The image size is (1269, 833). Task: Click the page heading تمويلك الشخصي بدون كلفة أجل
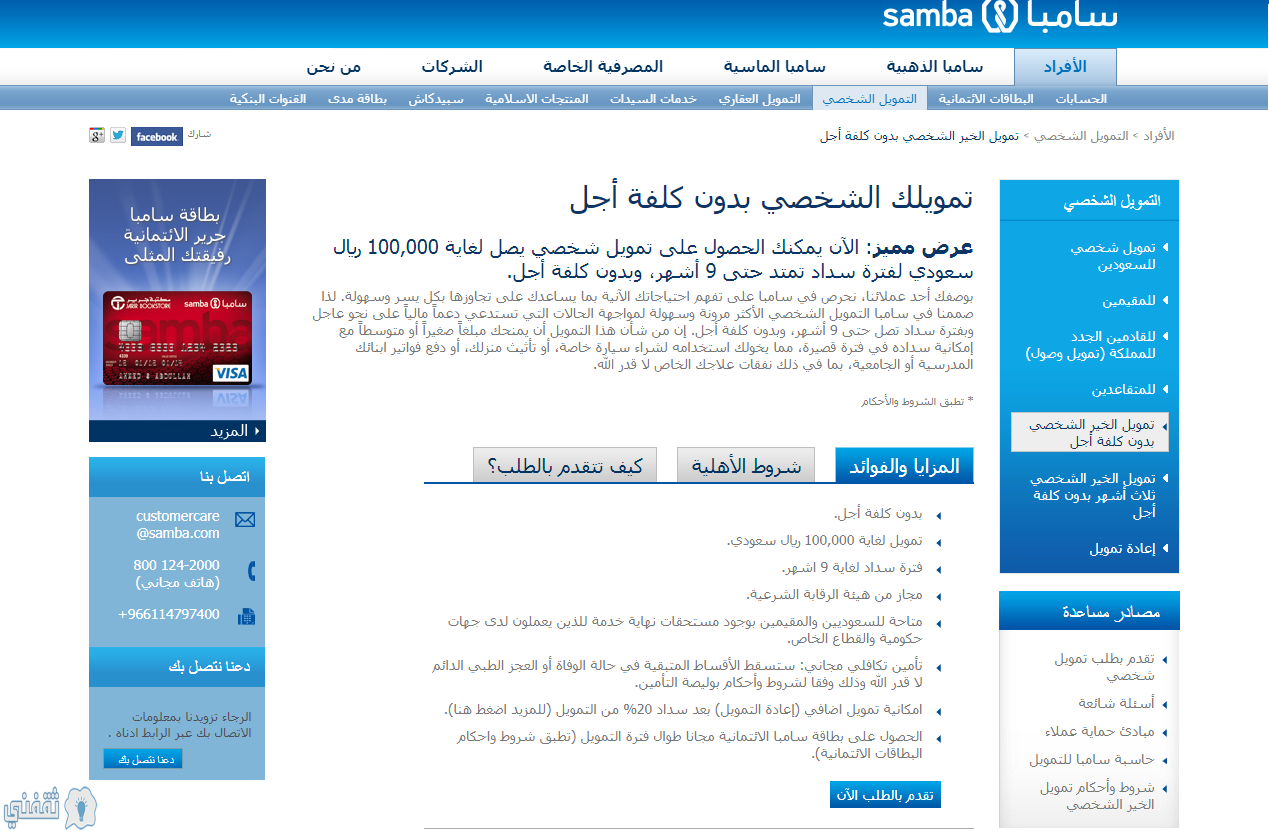771,198
